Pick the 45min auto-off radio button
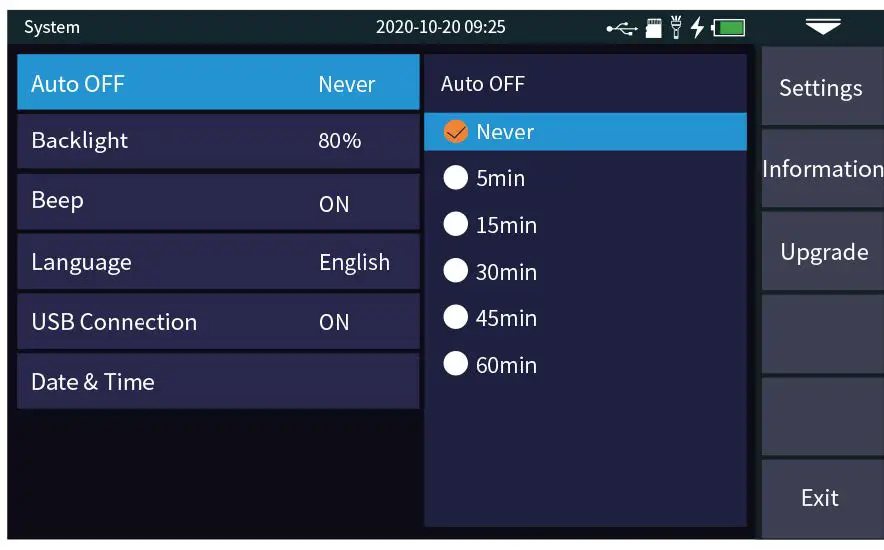Viewport: 884px width, 550px height. pos(456,318)
